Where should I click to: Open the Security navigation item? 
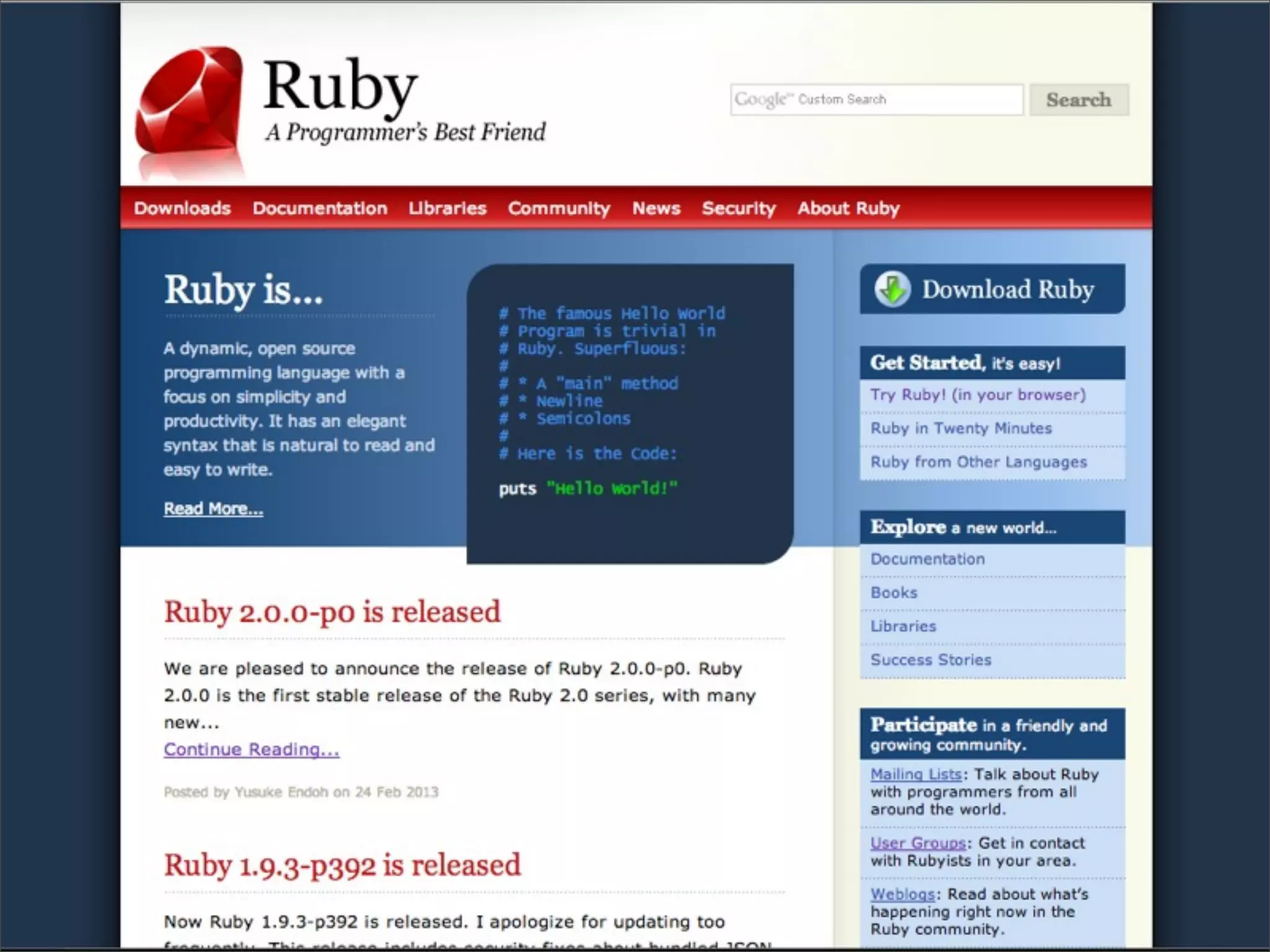click(739, 208)
